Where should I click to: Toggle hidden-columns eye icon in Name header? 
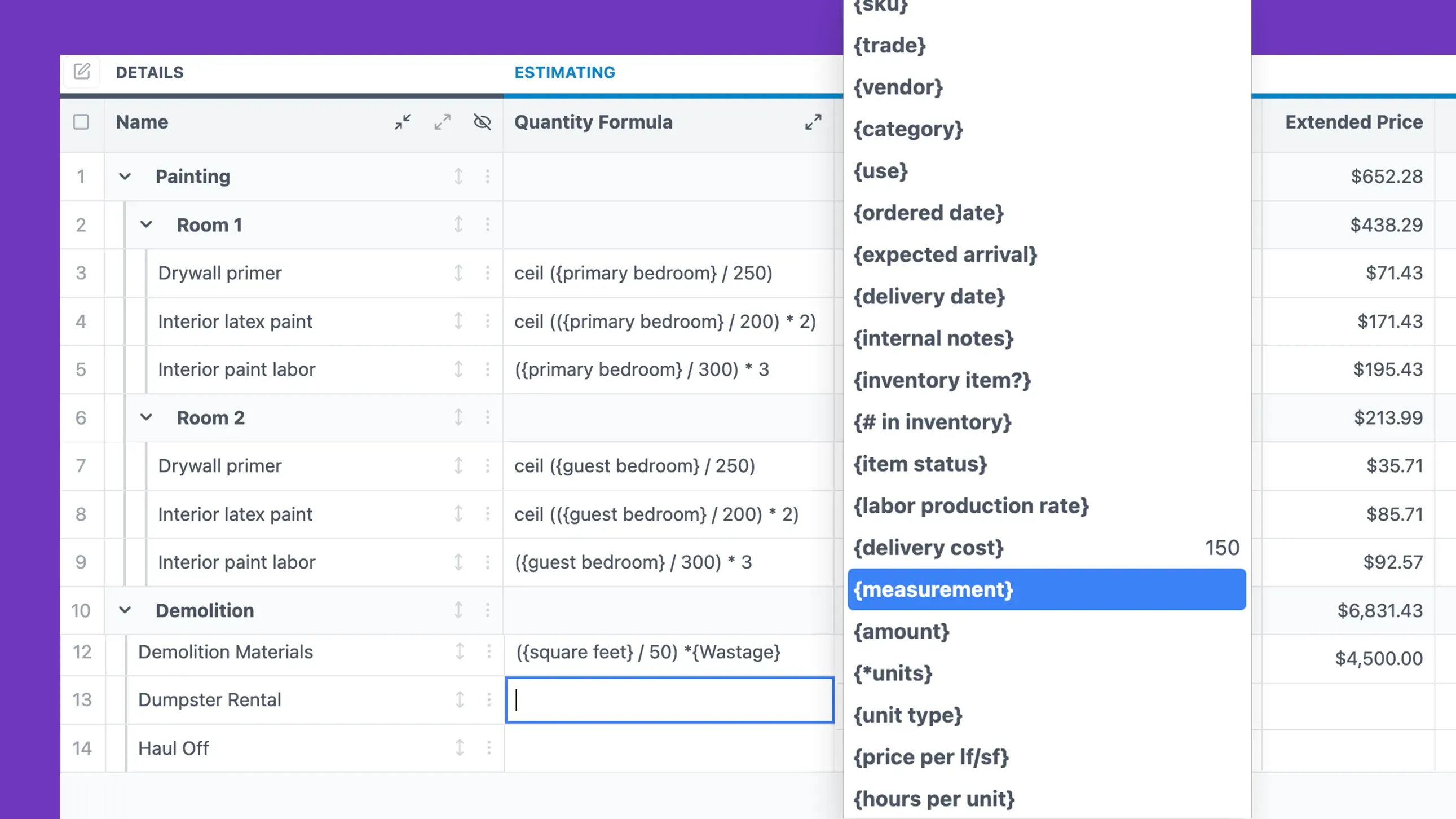[x=482, y=122]
